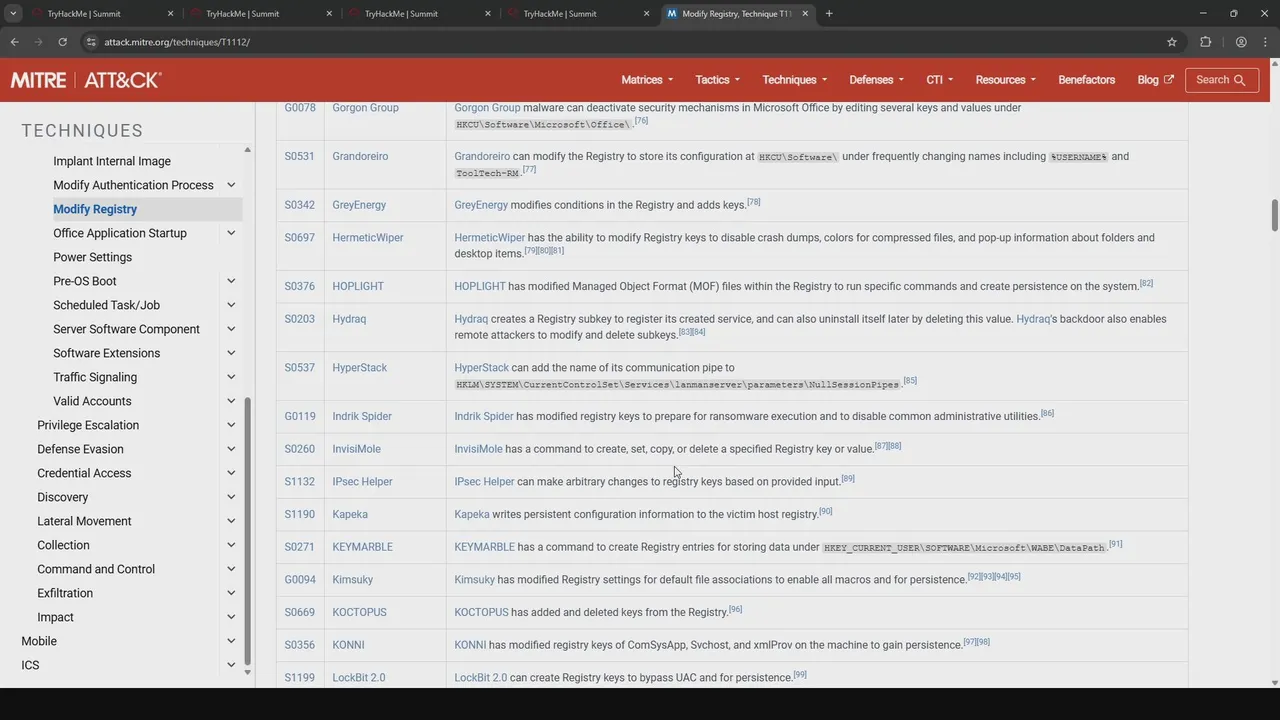
Task: Bookmark this page with the star icon
Action: pos(1172,42)
